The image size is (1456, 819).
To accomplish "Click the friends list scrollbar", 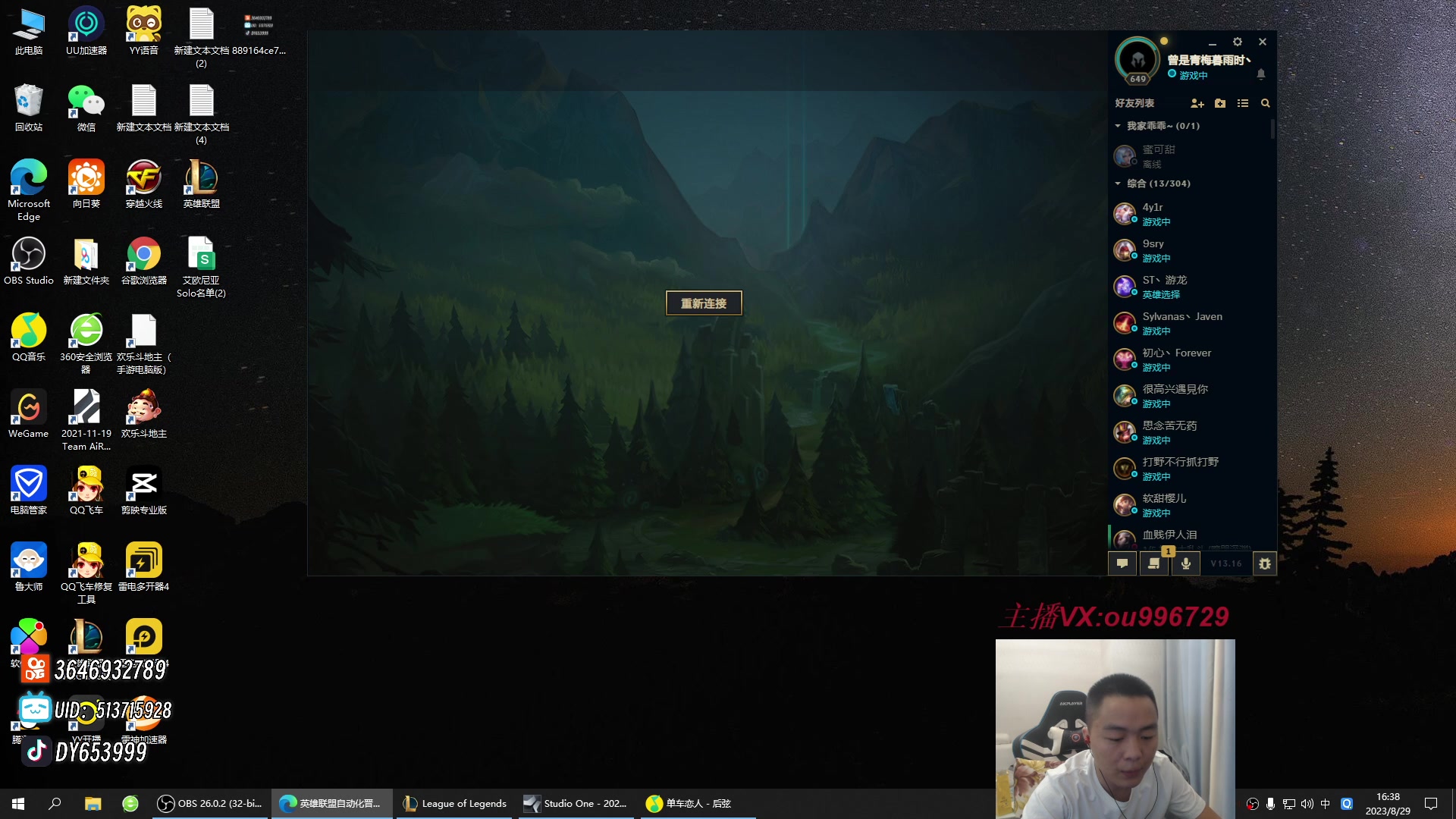I will [x=1272, y=129].
